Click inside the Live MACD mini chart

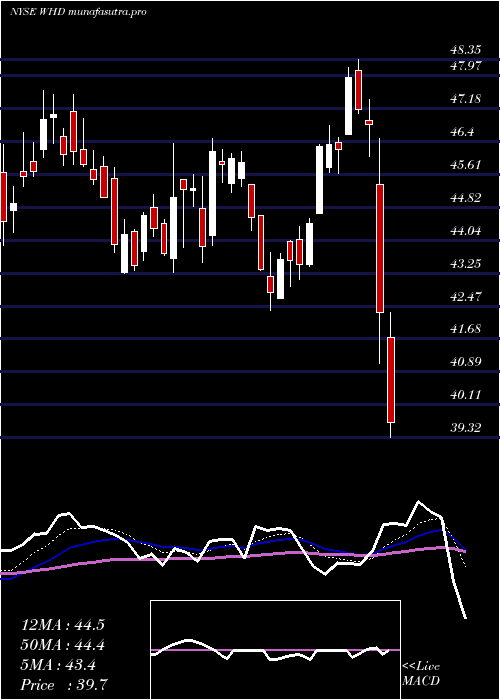click(x=275, y=650)
